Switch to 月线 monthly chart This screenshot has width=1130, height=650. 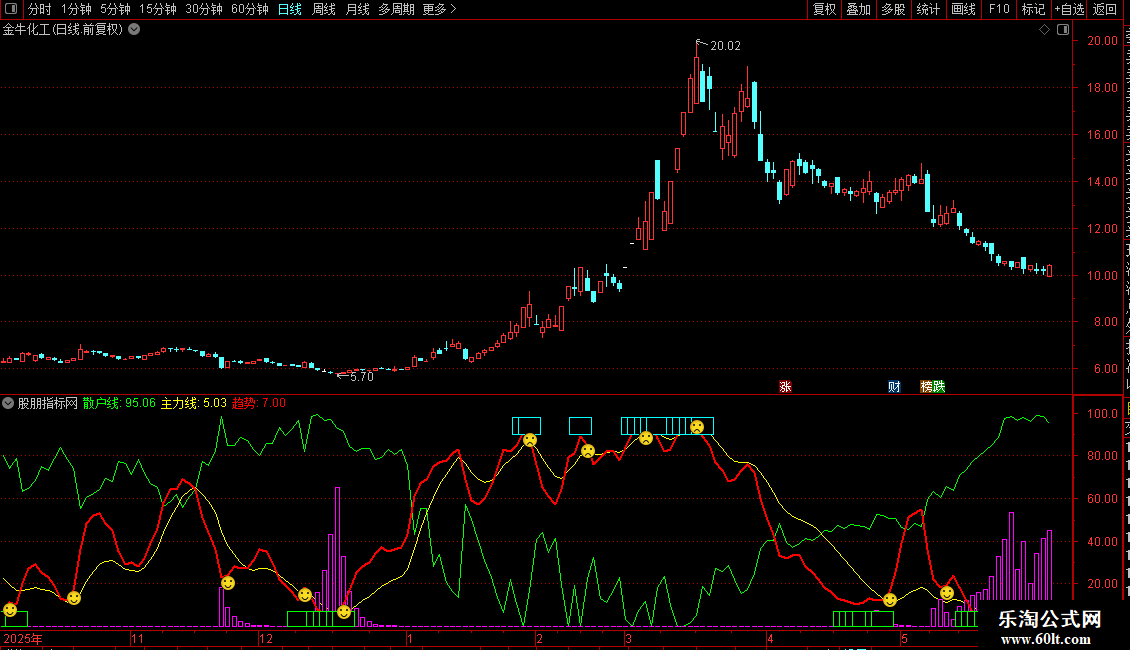click(x=357, y=9)
